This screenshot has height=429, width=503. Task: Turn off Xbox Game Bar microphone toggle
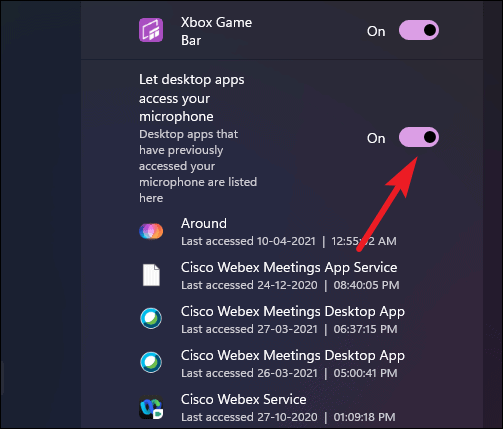pos(419,30)
